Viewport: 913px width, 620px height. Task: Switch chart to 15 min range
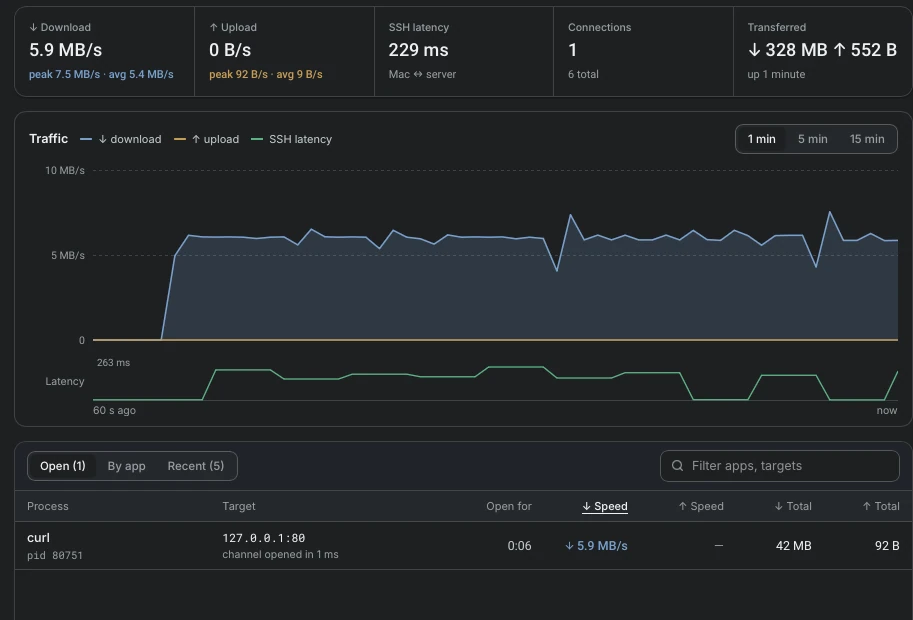866,139
